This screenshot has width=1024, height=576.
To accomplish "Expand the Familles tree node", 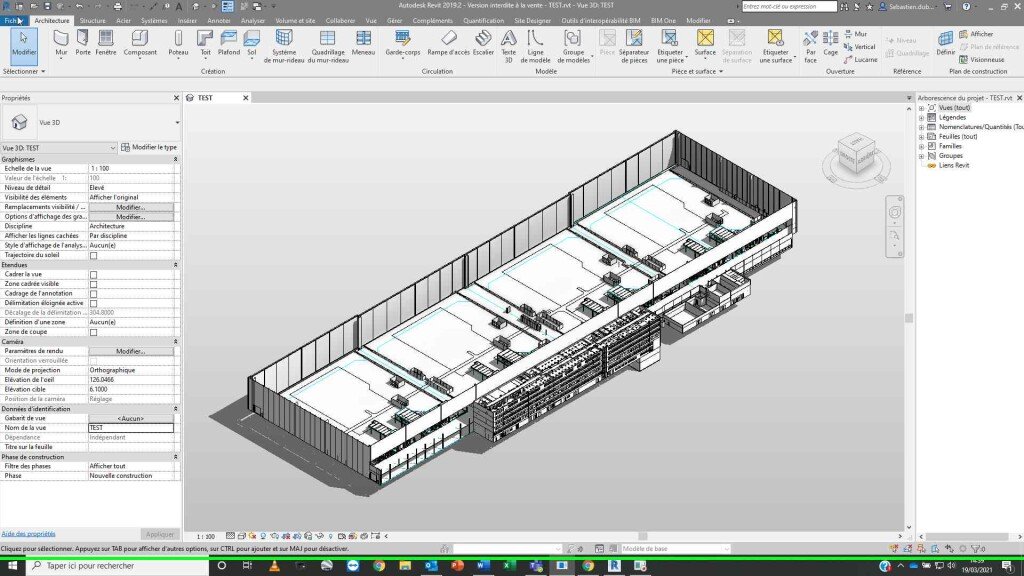I will click(921, 146).
